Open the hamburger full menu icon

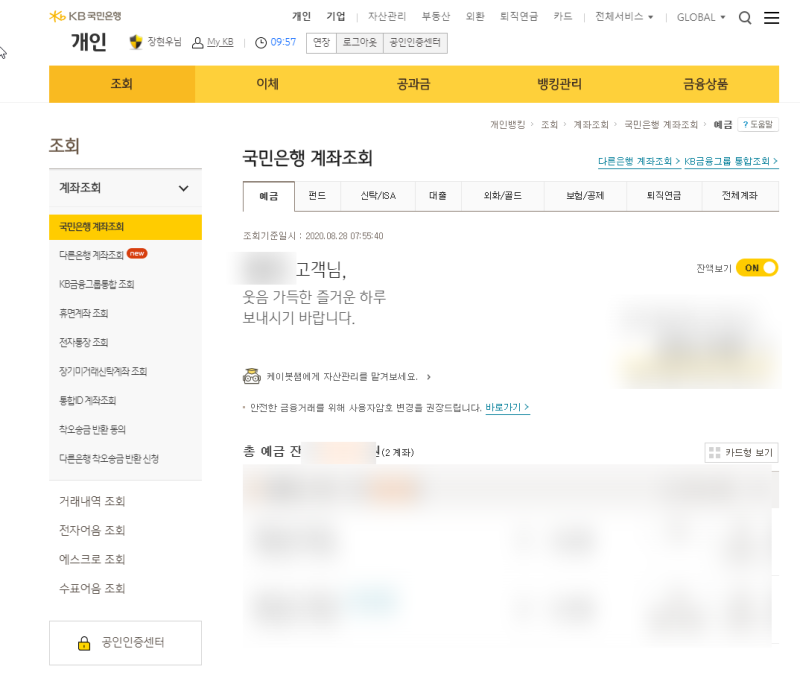click(771, 18)
